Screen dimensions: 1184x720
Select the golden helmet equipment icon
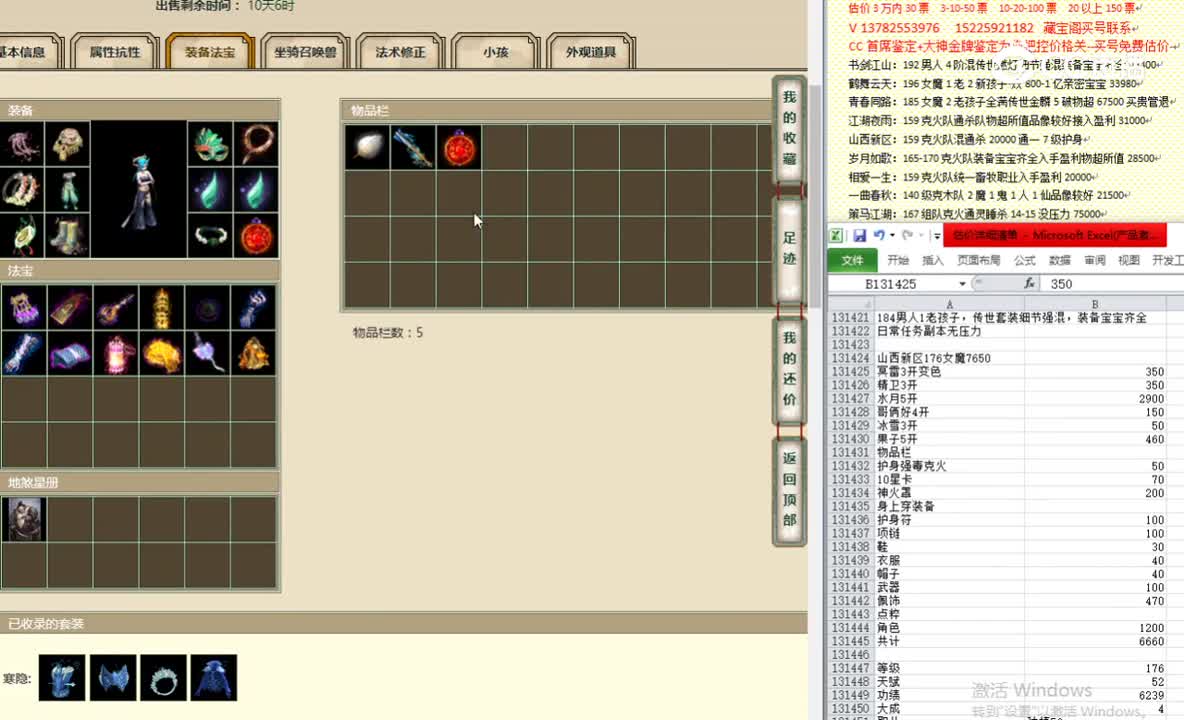[x=68, y=144]
